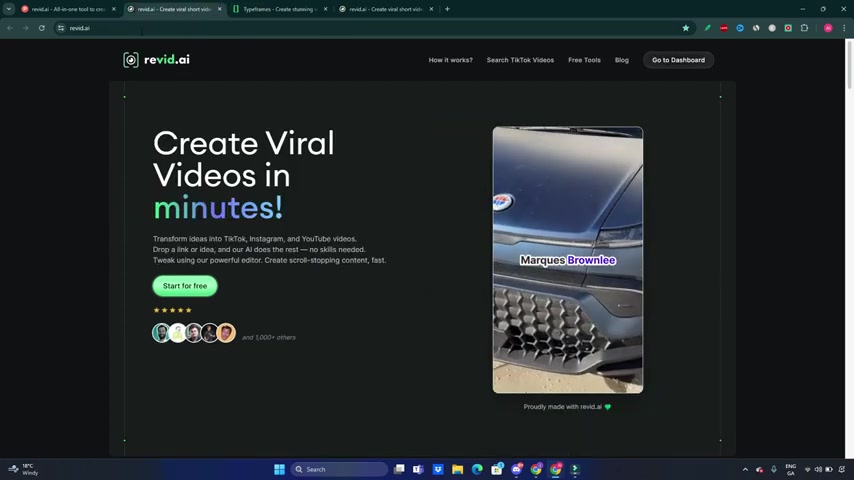Click the red record extension icon
This screenshot has width=854, height=480.
point(788,28)
